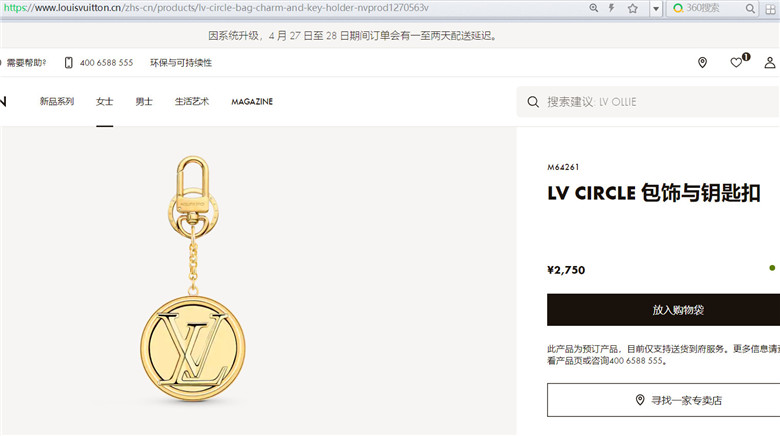The image size is (780, 436).
Task: Click the 寻找一家专卖店 button
Action: 664,400
